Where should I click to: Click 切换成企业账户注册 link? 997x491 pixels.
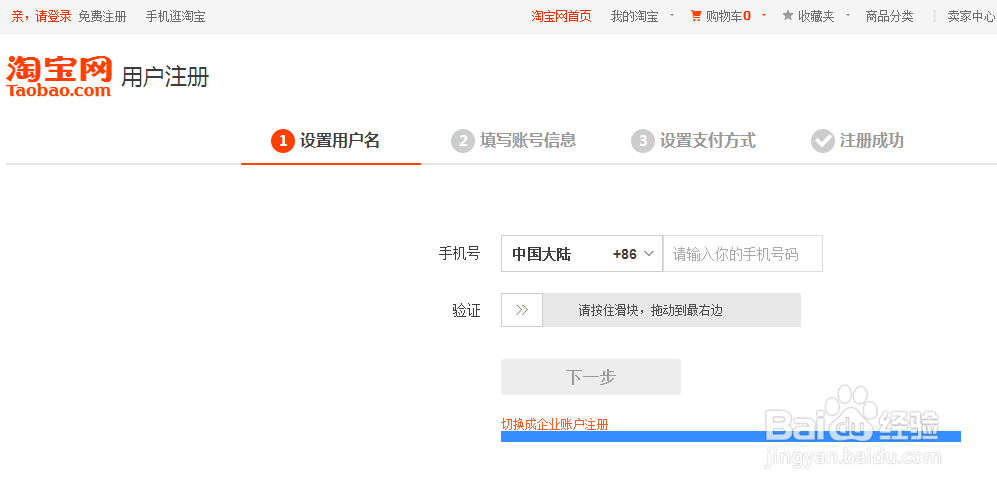[x=554, y=424]
